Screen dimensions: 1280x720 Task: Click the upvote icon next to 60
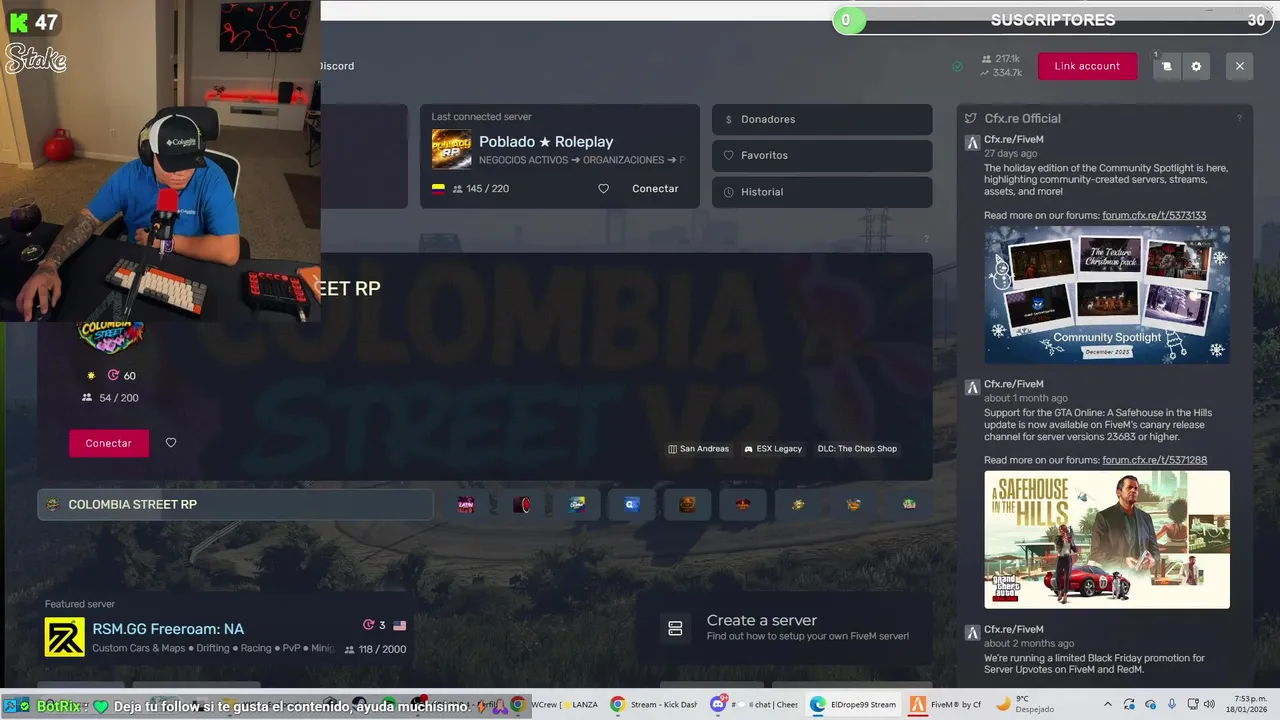coord(113,376)
